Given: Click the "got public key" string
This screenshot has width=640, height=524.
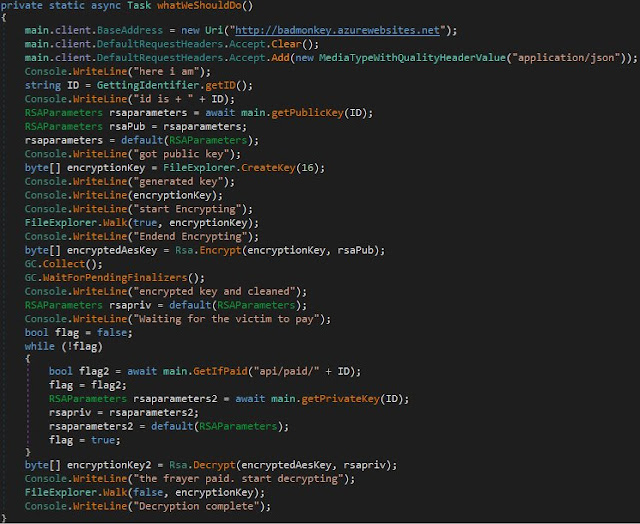Looking at the screenshot, I should click(x=182, y=154).
